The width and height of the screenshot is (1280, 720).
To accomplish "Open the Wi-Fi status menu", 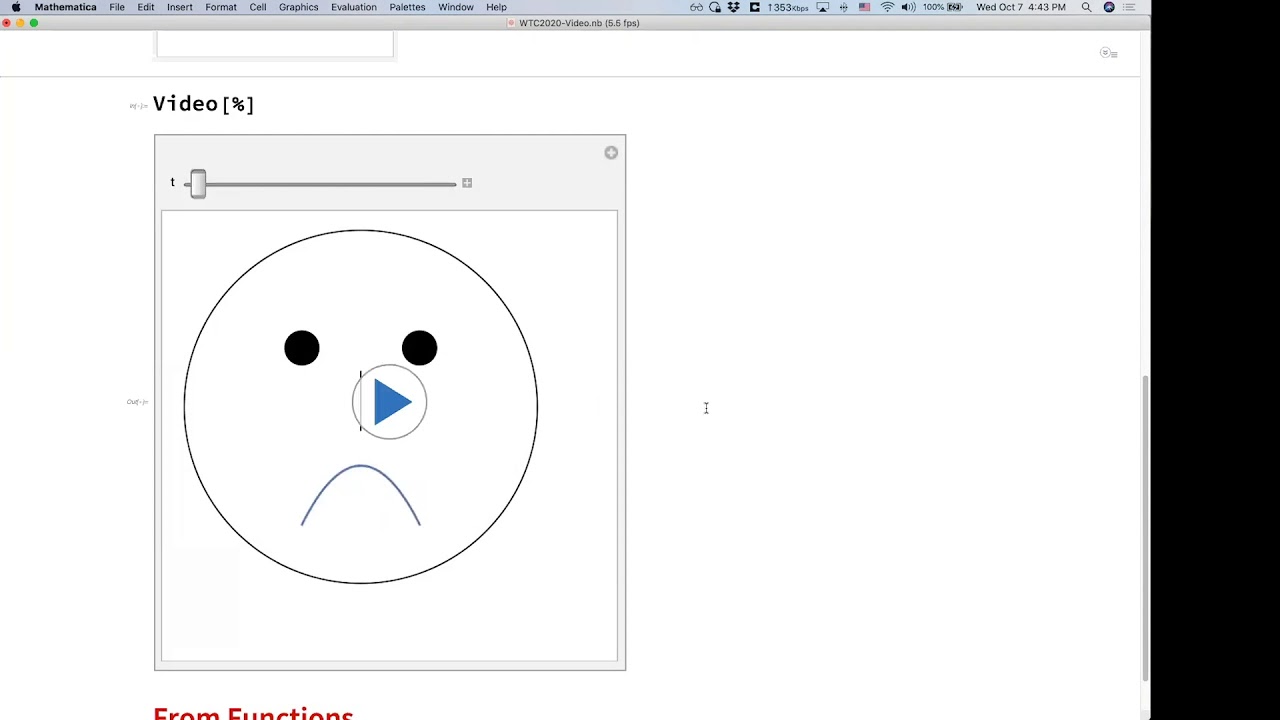I will (x=887, y=7).
